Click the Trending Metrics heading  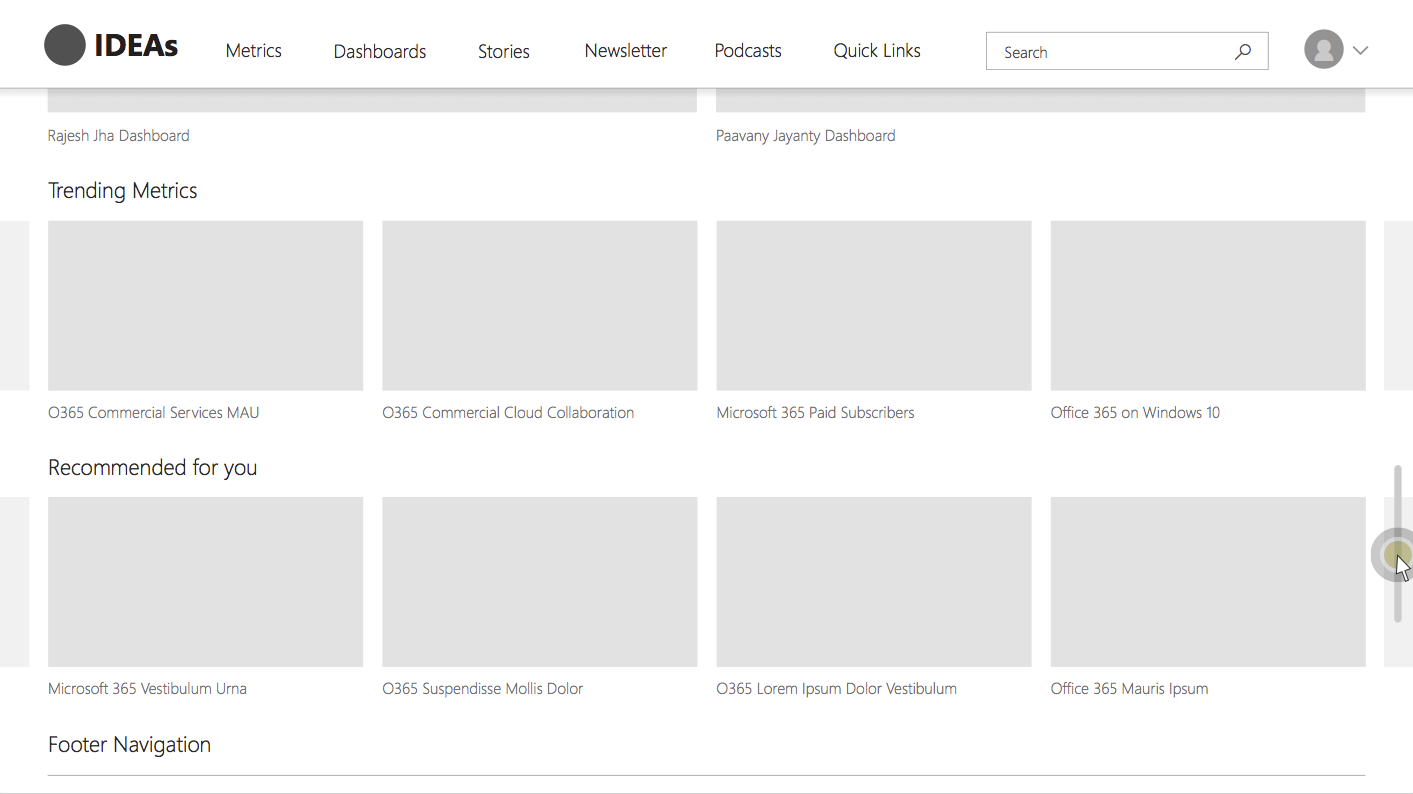[123, 191]
